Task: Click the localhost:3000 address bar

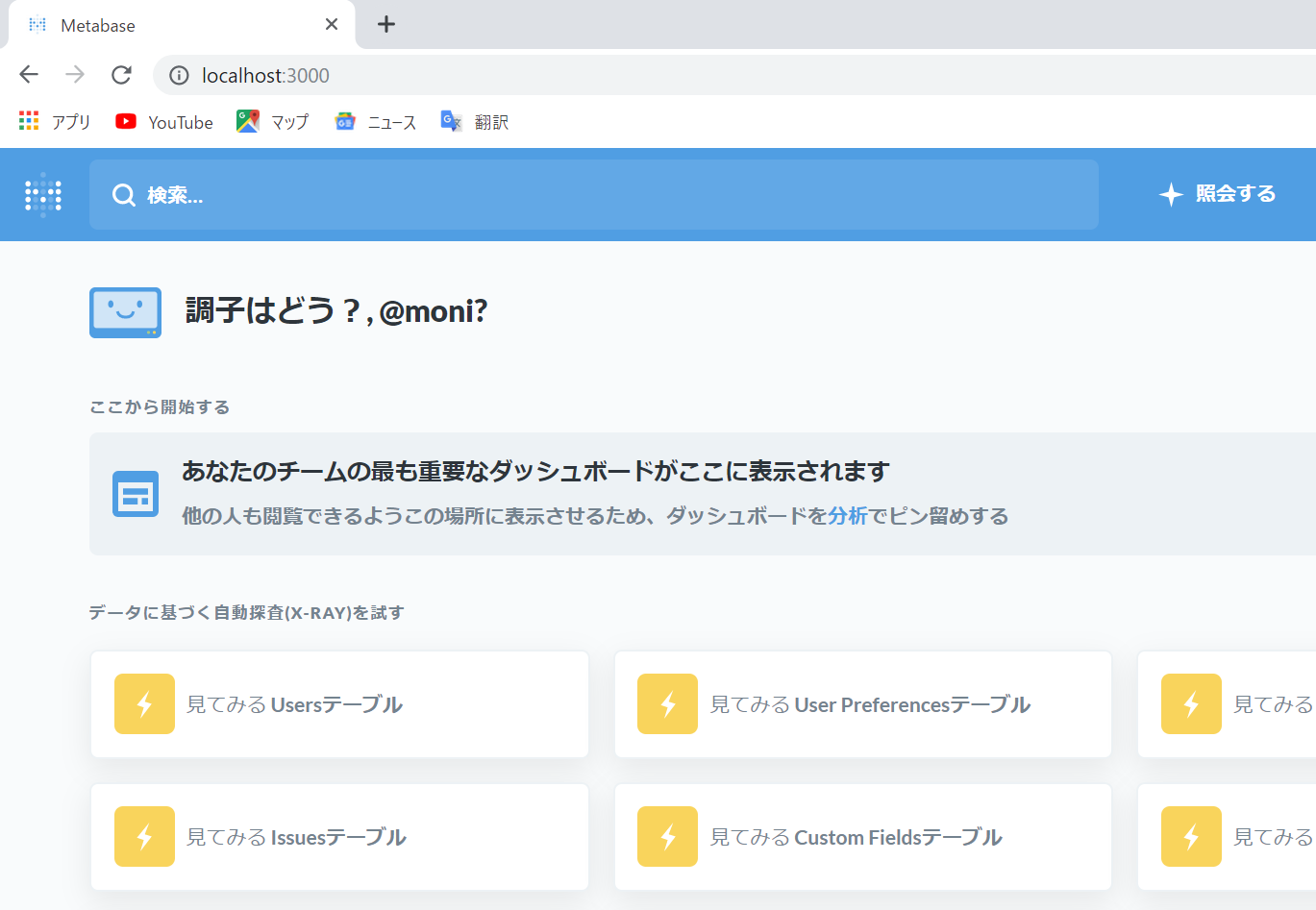Action: (735, 75)
